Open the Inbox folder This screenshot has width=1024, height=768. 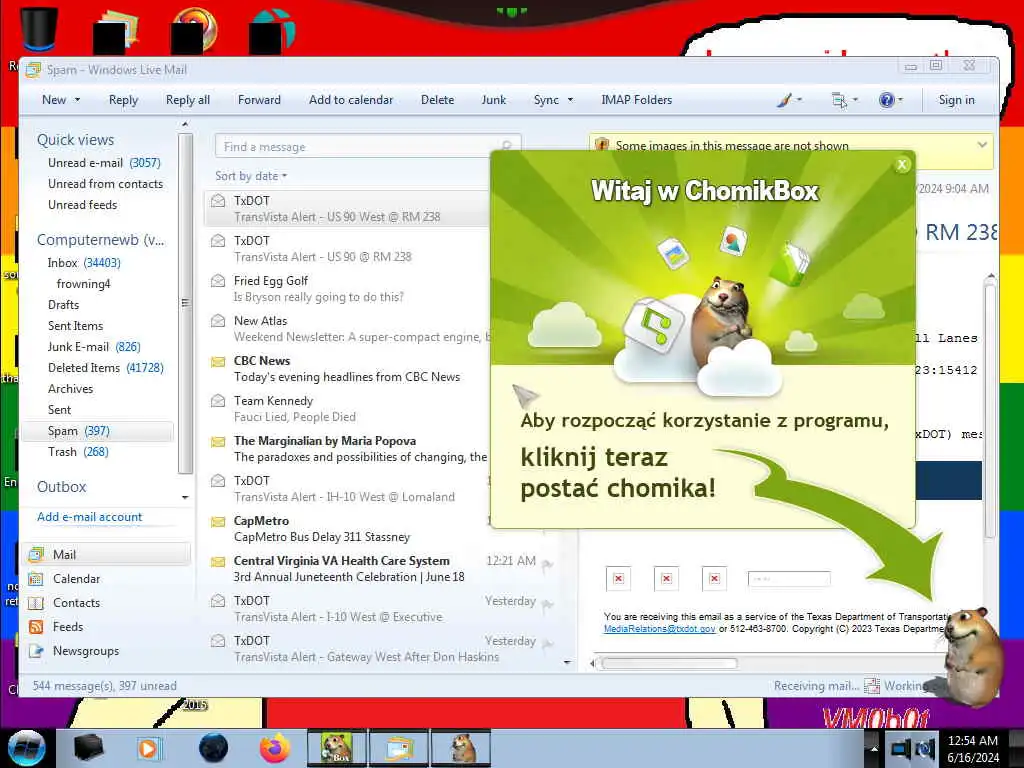[x=84, y=263]
